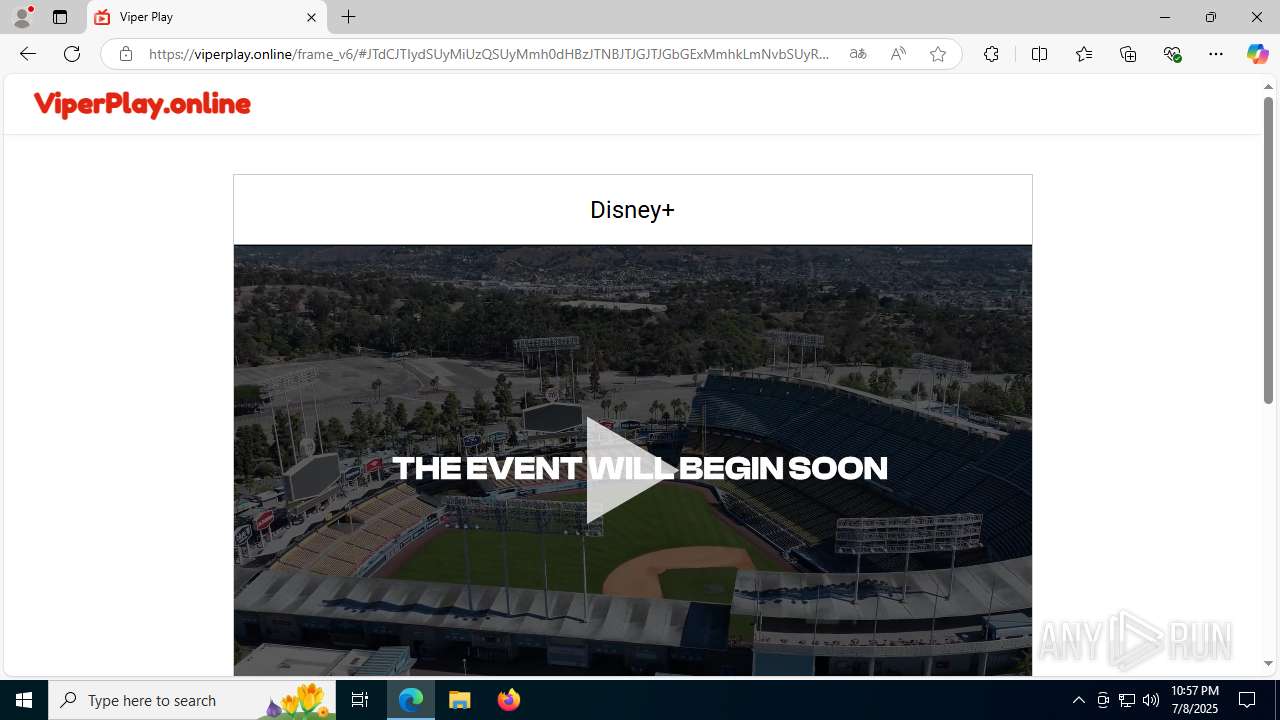
Task: View site information lock icon
Action: 125,54
